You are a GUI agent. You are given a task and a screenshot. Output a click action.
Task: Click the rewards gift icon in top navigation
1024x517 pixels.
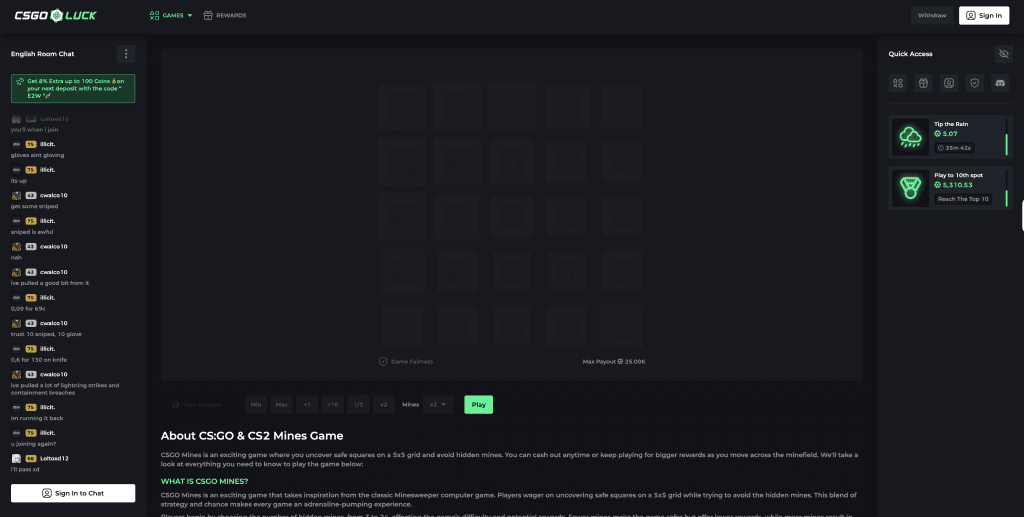pos(208,15)
